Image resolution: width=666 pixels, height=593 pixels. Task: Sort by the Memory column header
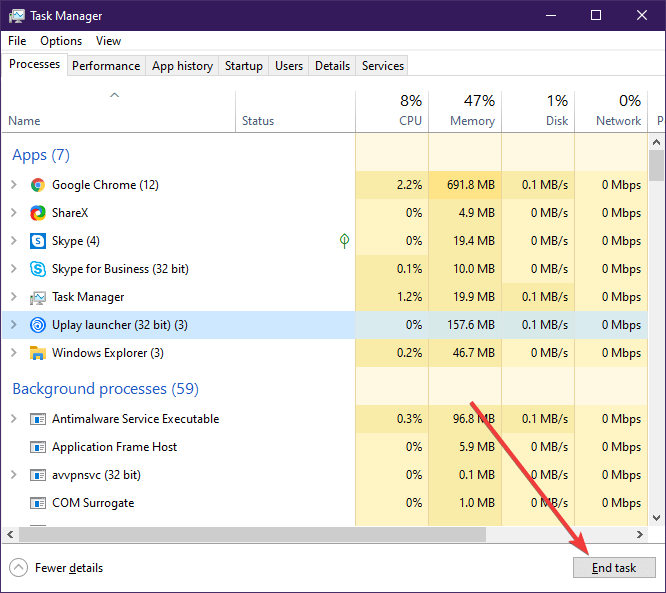point(465,111)
